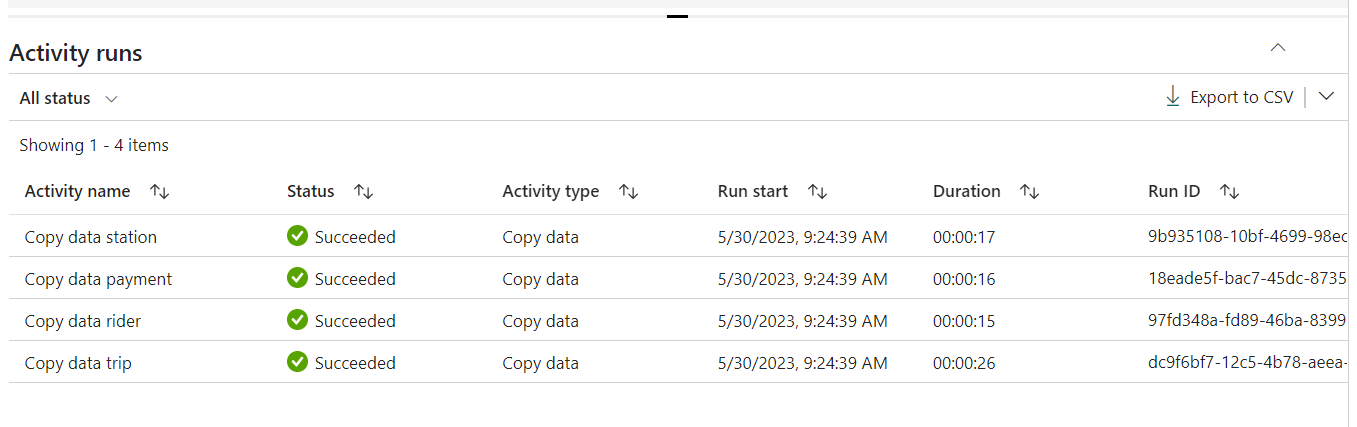
Task: Open the All status filter dropdown
Action: (69, 98)
